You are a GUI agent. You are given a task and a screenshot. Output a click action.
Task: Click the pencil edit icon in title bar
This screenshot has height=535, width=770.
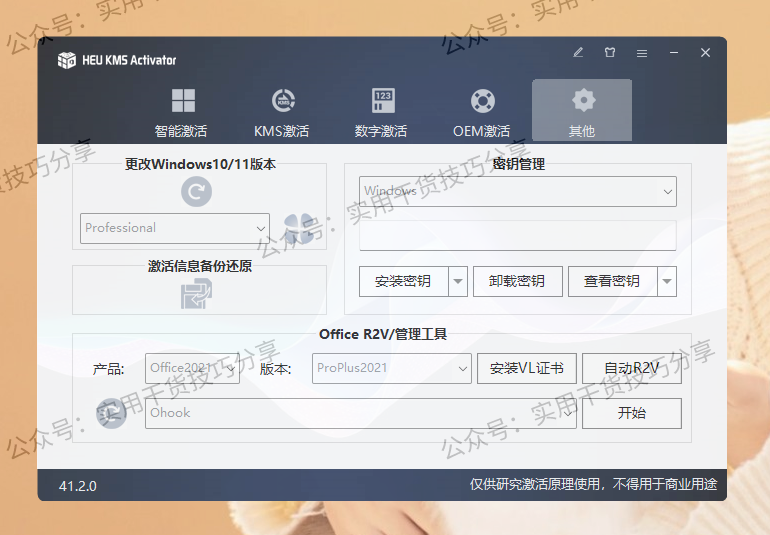(578, 53)
